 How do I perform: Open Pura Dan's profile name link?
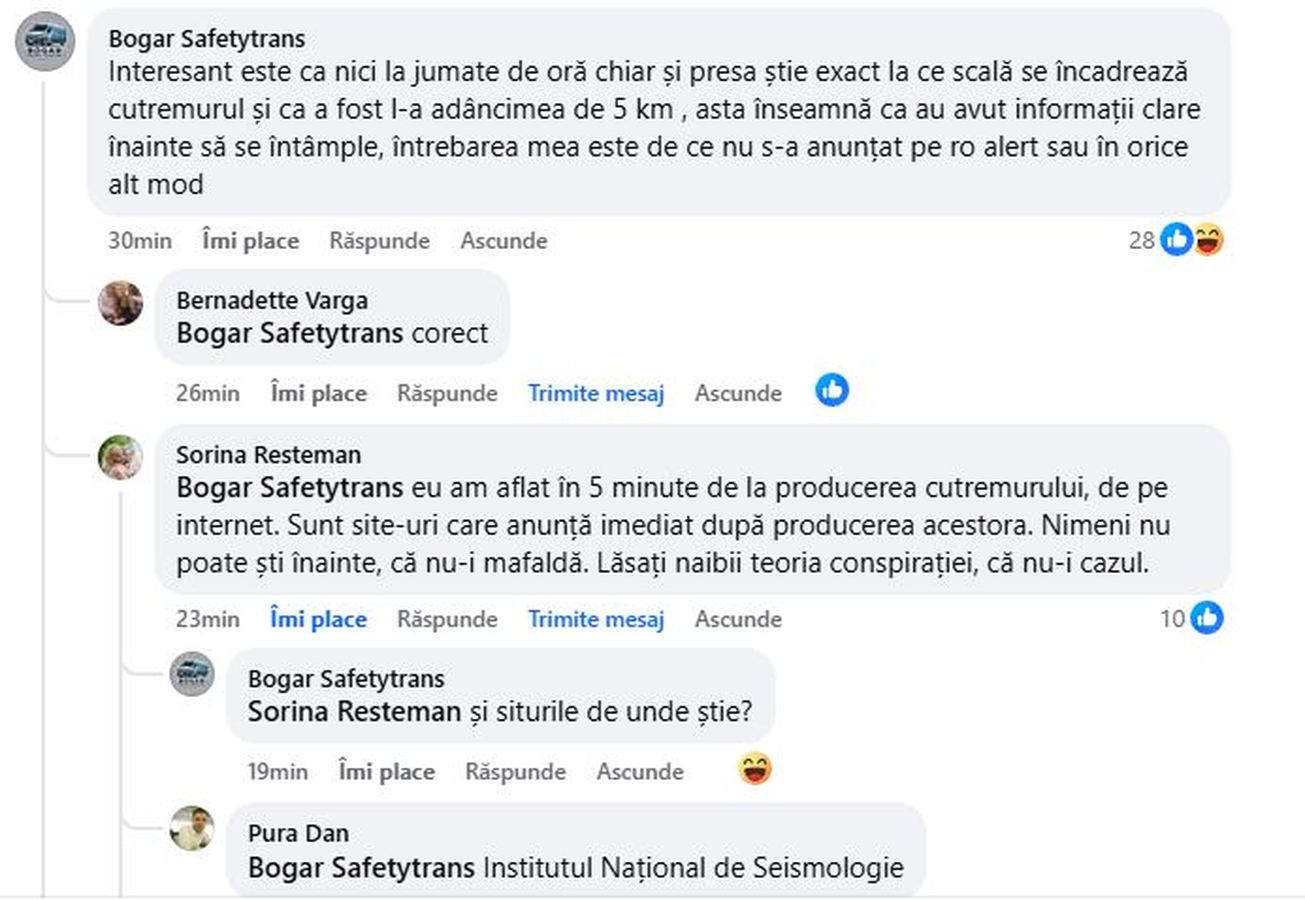click(298, 833)
